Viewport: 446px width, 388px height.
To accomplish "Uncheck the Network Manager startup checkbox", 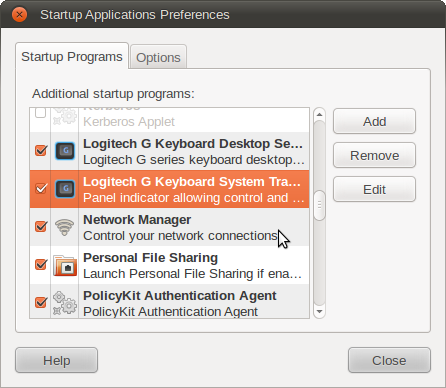I will (41, 226).
